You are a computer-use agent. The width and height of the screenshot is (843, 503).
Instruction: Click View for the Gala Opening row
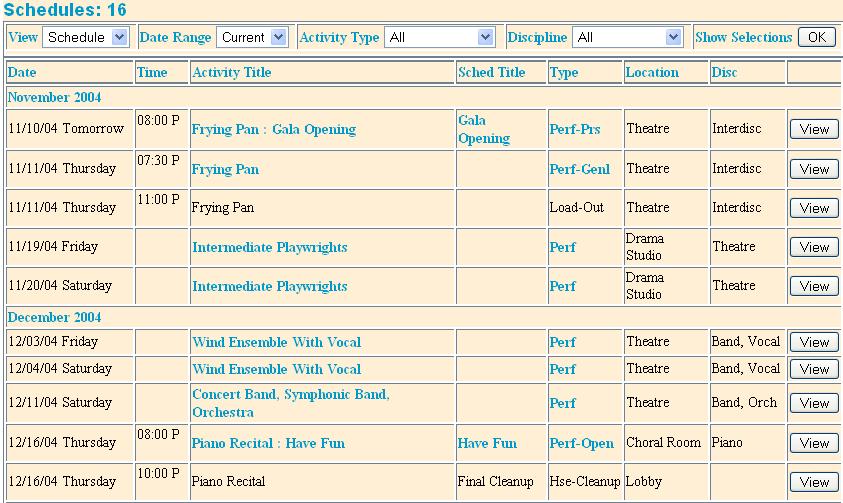coord(814,129)
